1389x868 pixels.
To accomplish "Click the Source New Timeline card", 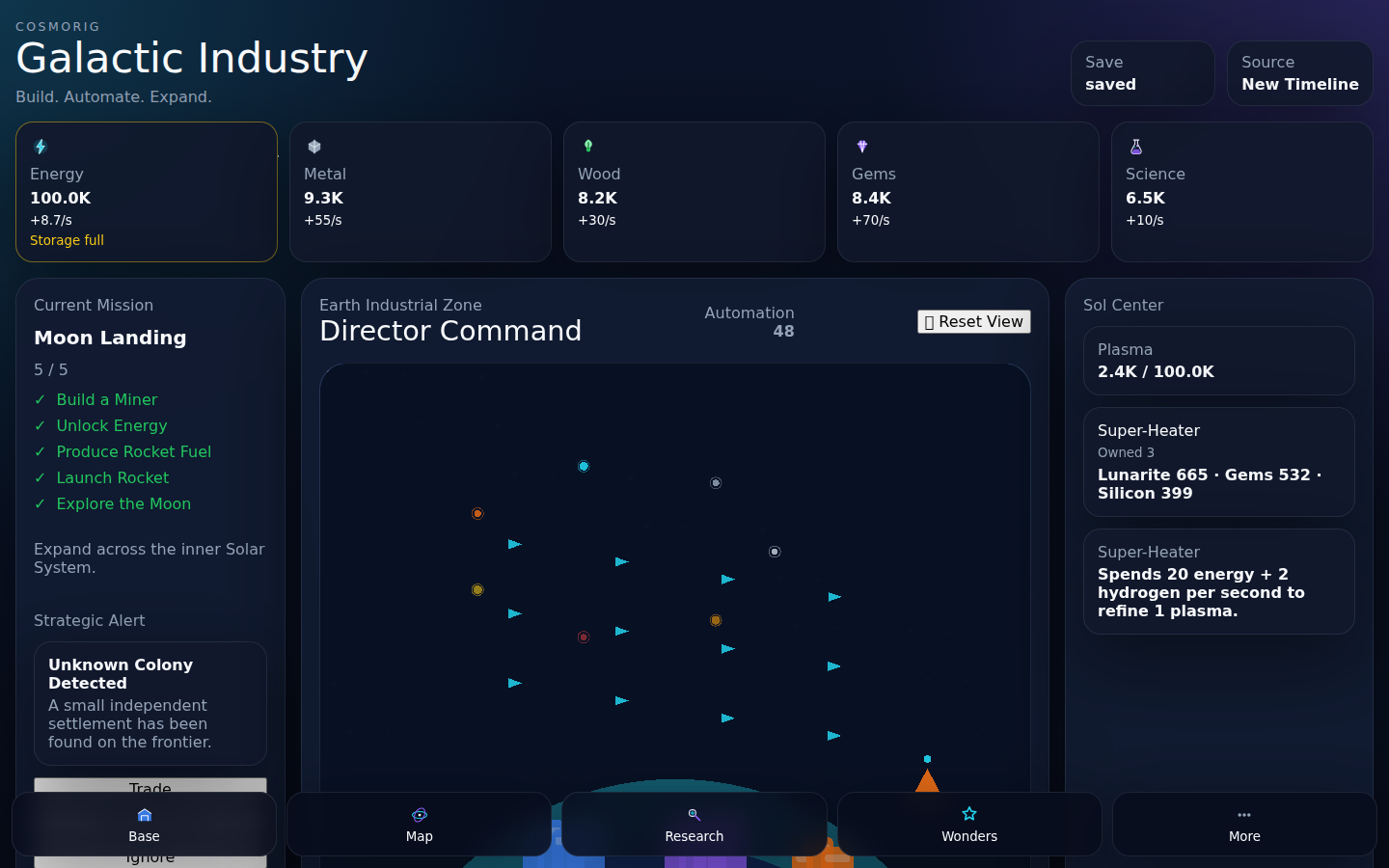I will pyautogui.click(x=1300, y=73).
